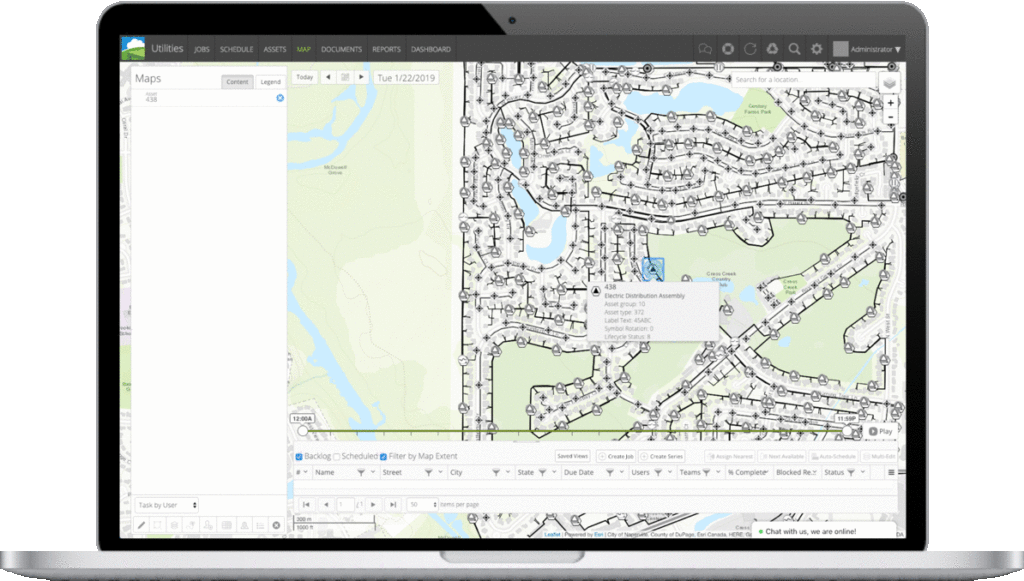Zoom out on the map
Screen dimensions: 1024x581
coord(890,117)
